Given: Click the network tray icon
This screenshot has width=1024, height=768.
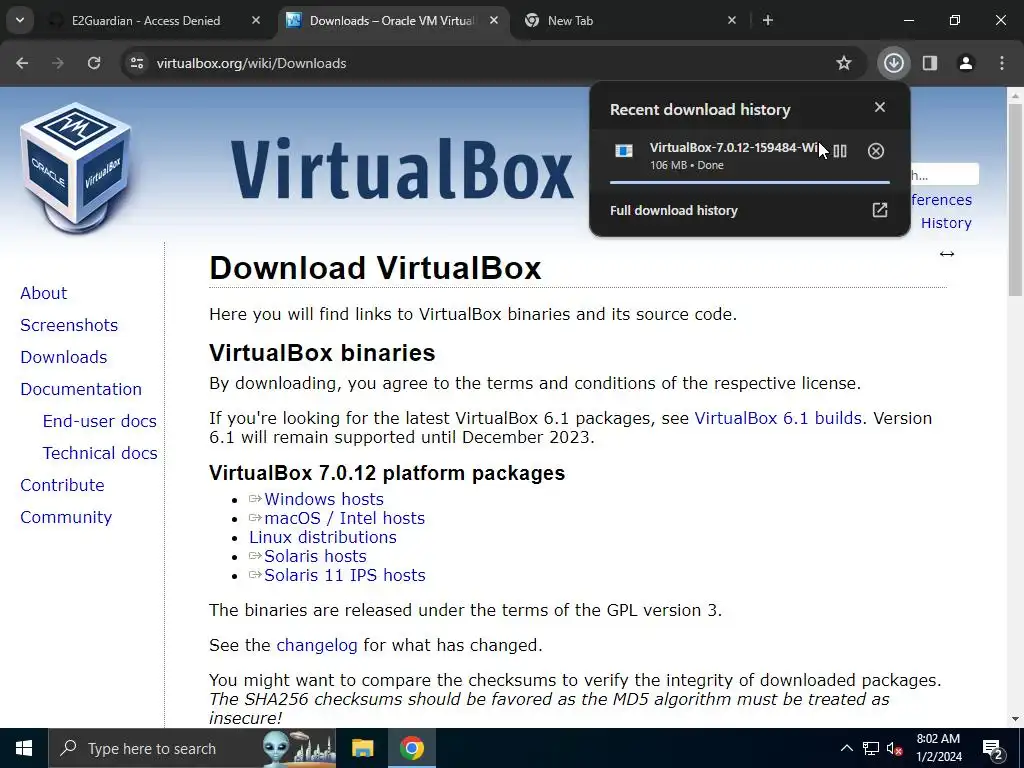Looking at the screenshot, I should pos(871,748).
